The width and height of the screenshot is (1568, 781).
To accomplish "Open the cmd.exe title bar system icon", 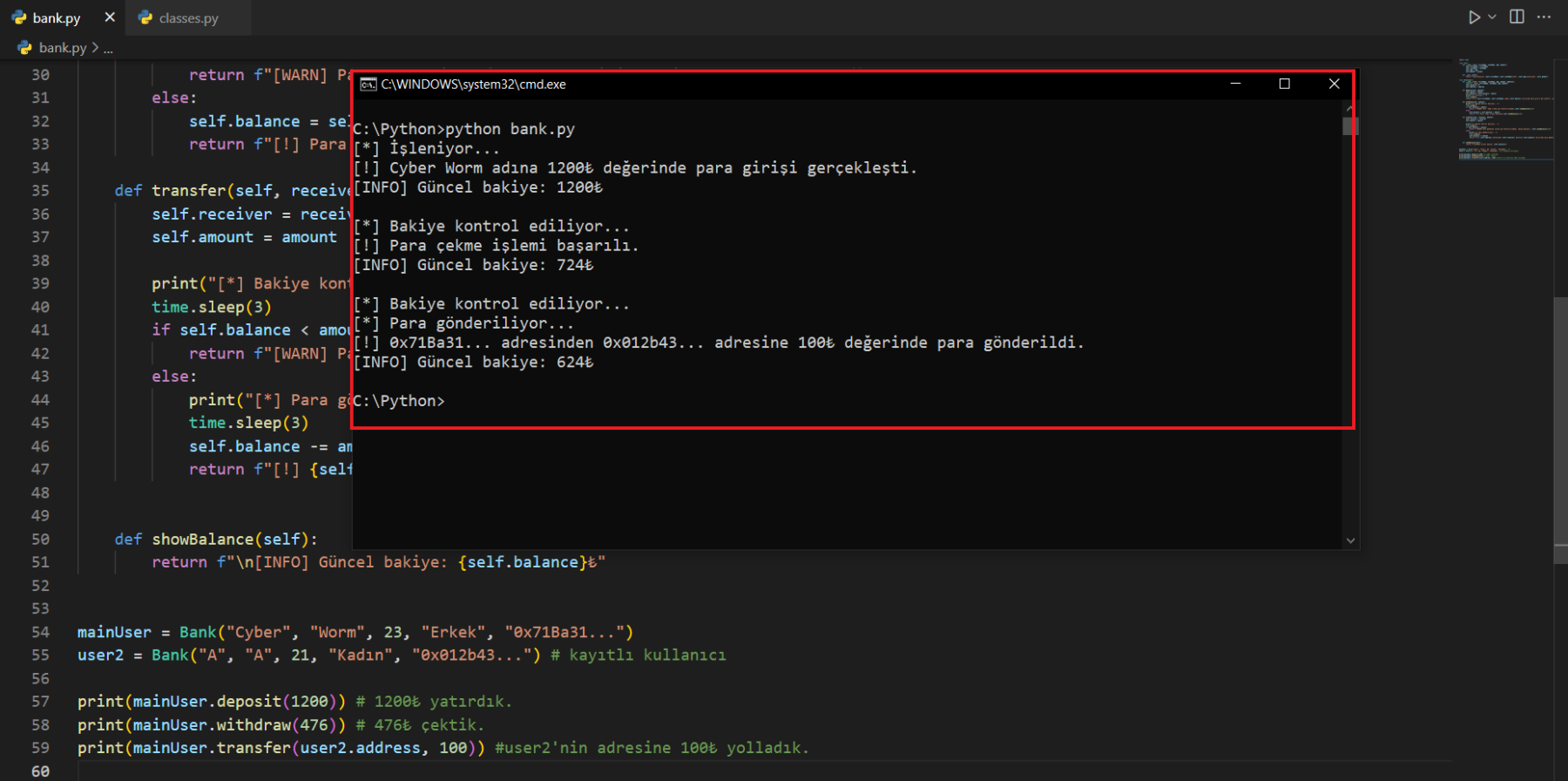I will tap(368, 85).
